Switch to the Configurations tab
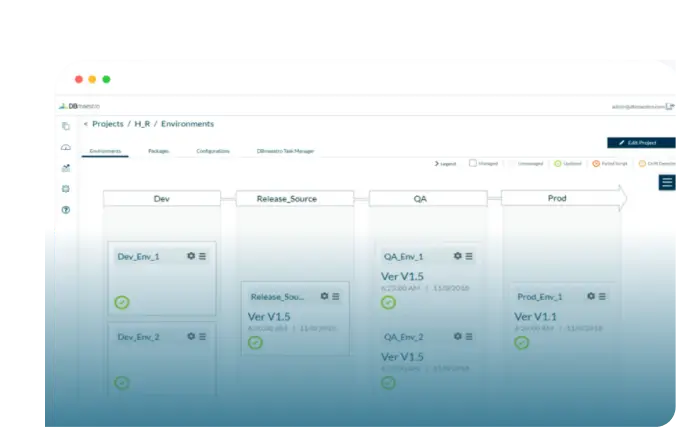This screenshot has width=676, height=427. tap(213, 151)
